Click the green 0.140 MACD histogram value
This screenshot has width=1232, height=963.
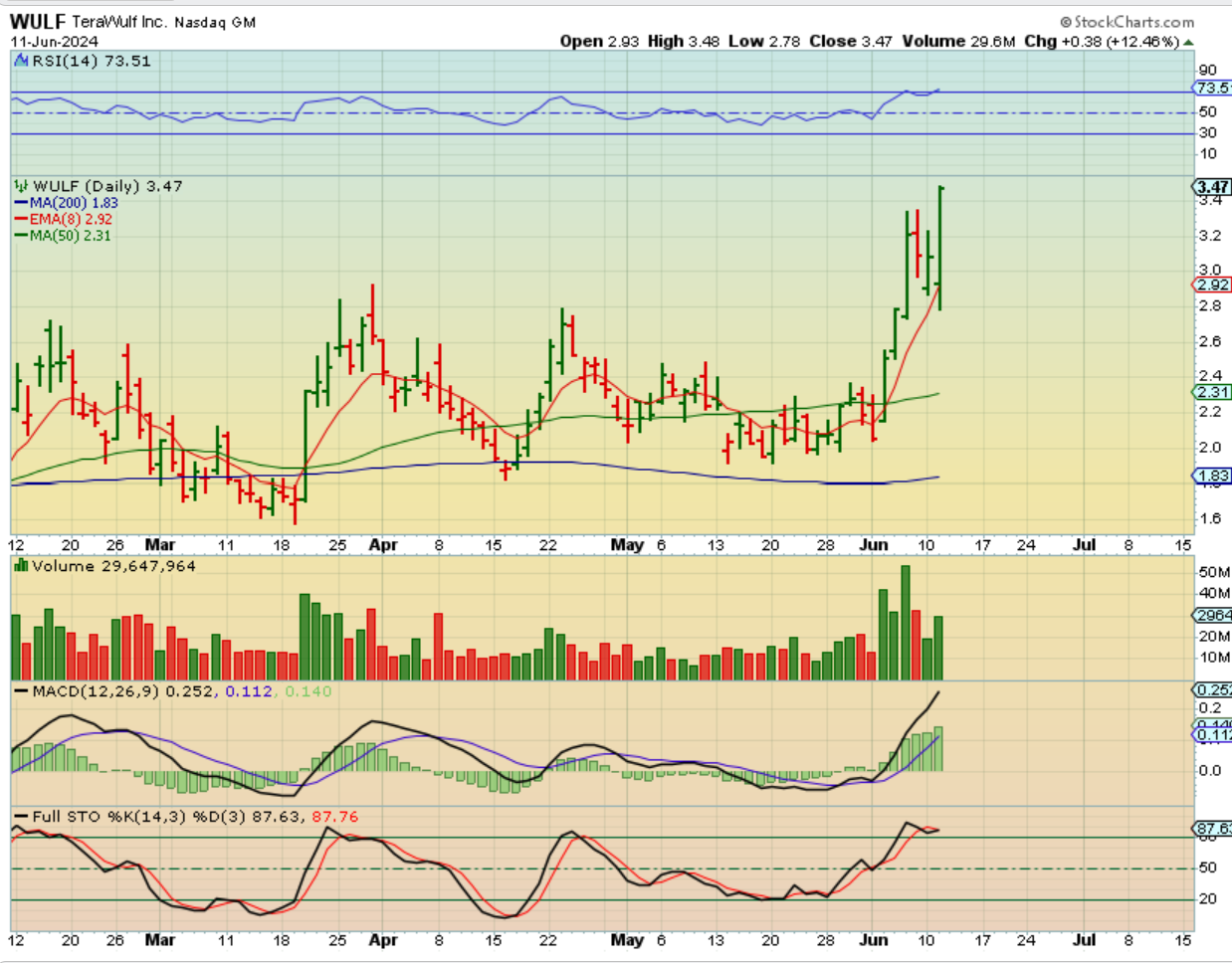tap(308, 690)
